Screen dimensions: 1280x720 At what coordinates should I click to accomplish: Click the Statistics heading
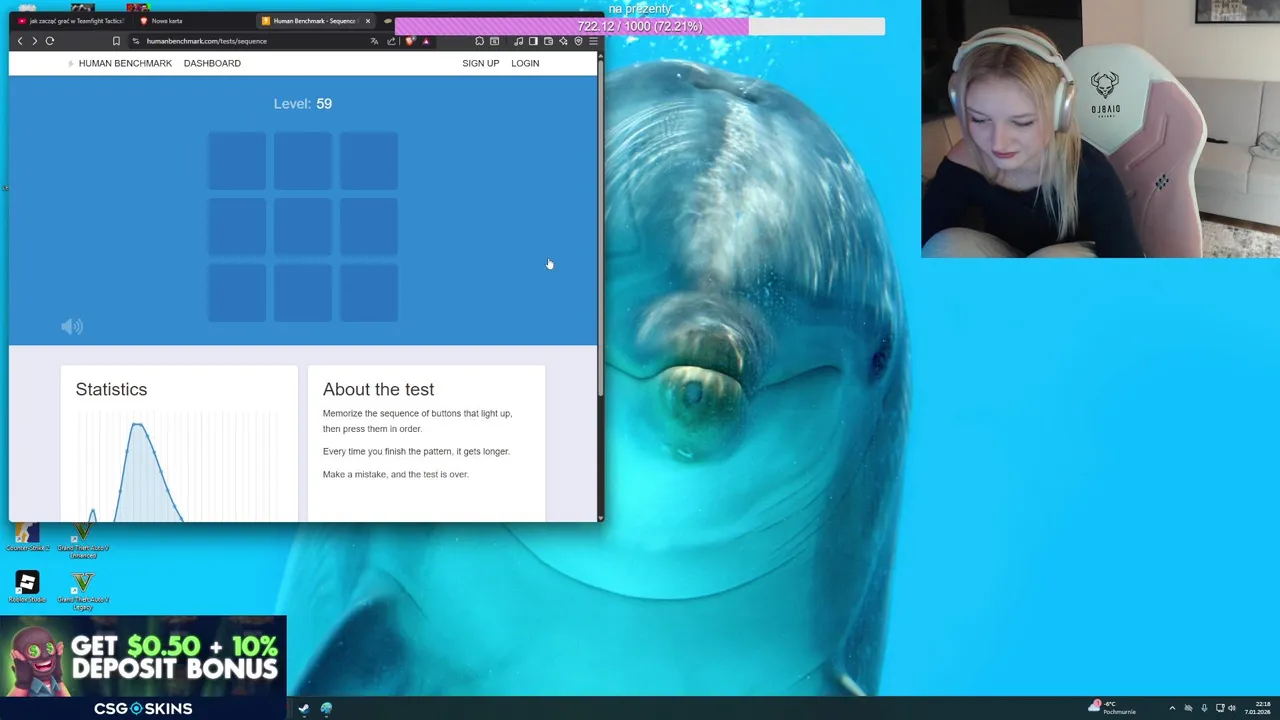111,389
